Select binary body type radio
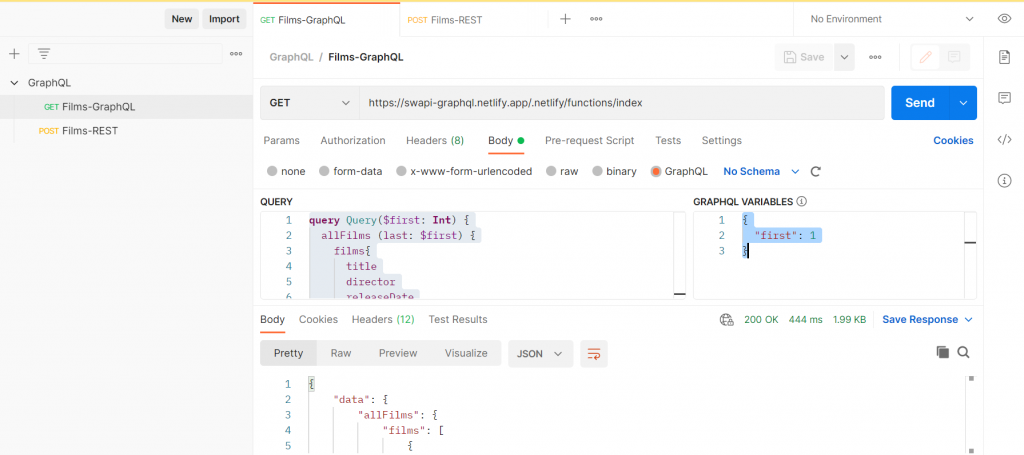Viewport: 1024px width, 455px height. pyautogui.click(x=597, y=172)
